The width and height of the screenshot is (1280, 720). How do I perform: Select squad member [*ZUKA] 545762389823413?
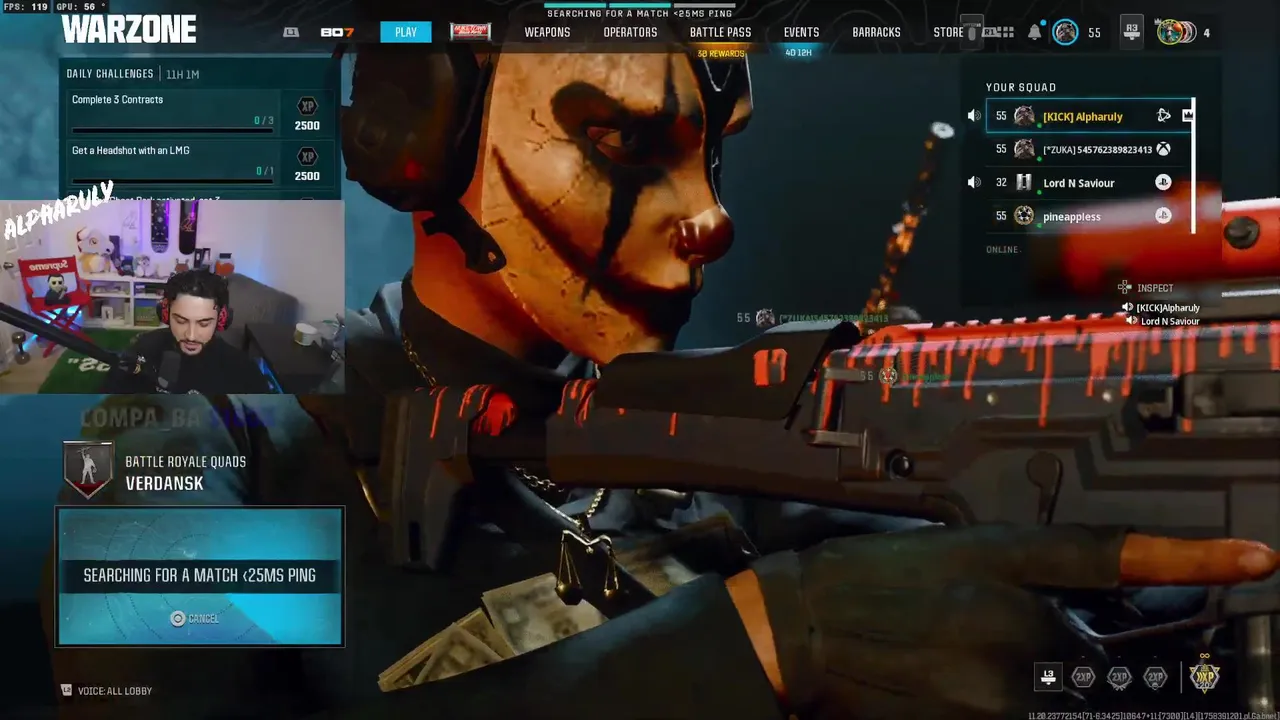1089,149
